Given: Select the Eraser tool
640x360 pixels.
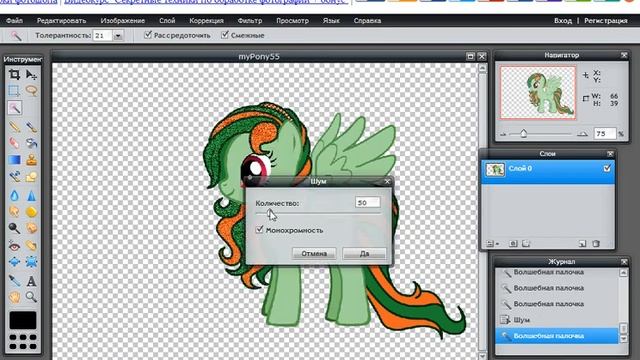Looking at the screenshot, I should pos(14,143).
